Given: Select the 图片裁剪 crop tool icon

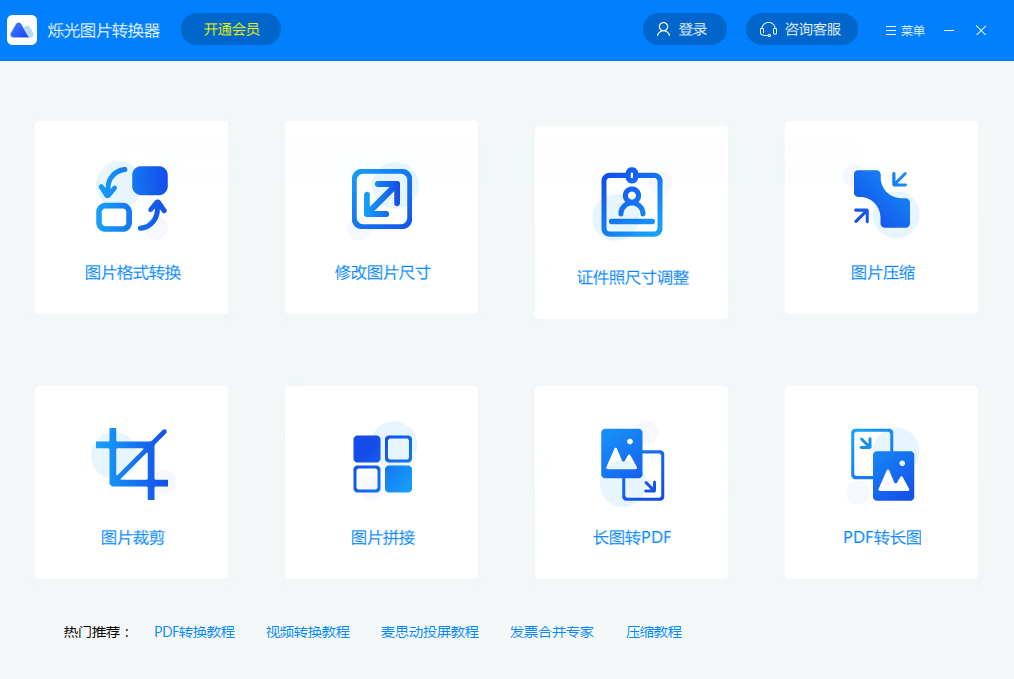Looking at the screenshot, I should [131, 463].
